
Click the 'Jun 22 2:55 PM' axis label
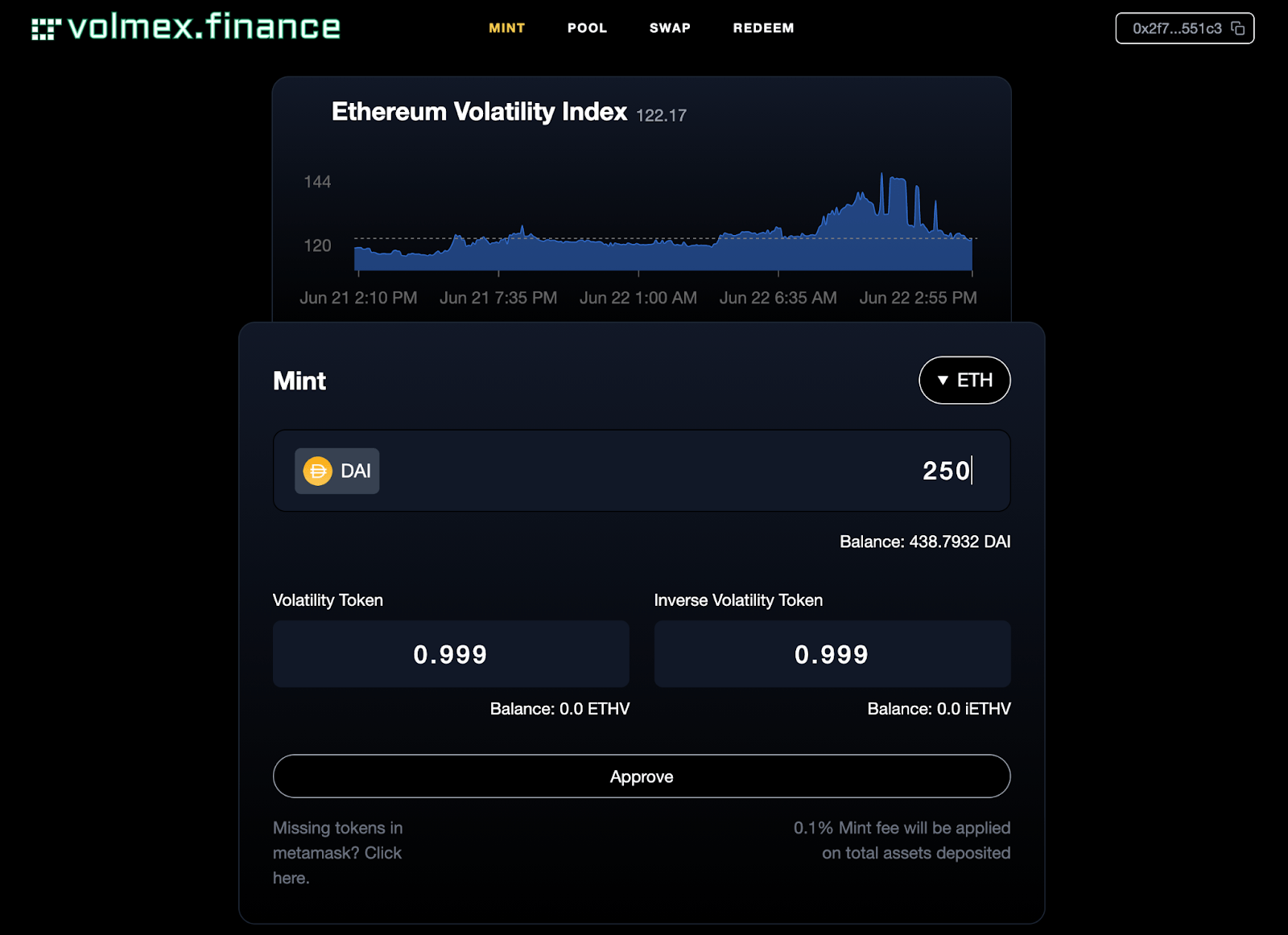918,298
